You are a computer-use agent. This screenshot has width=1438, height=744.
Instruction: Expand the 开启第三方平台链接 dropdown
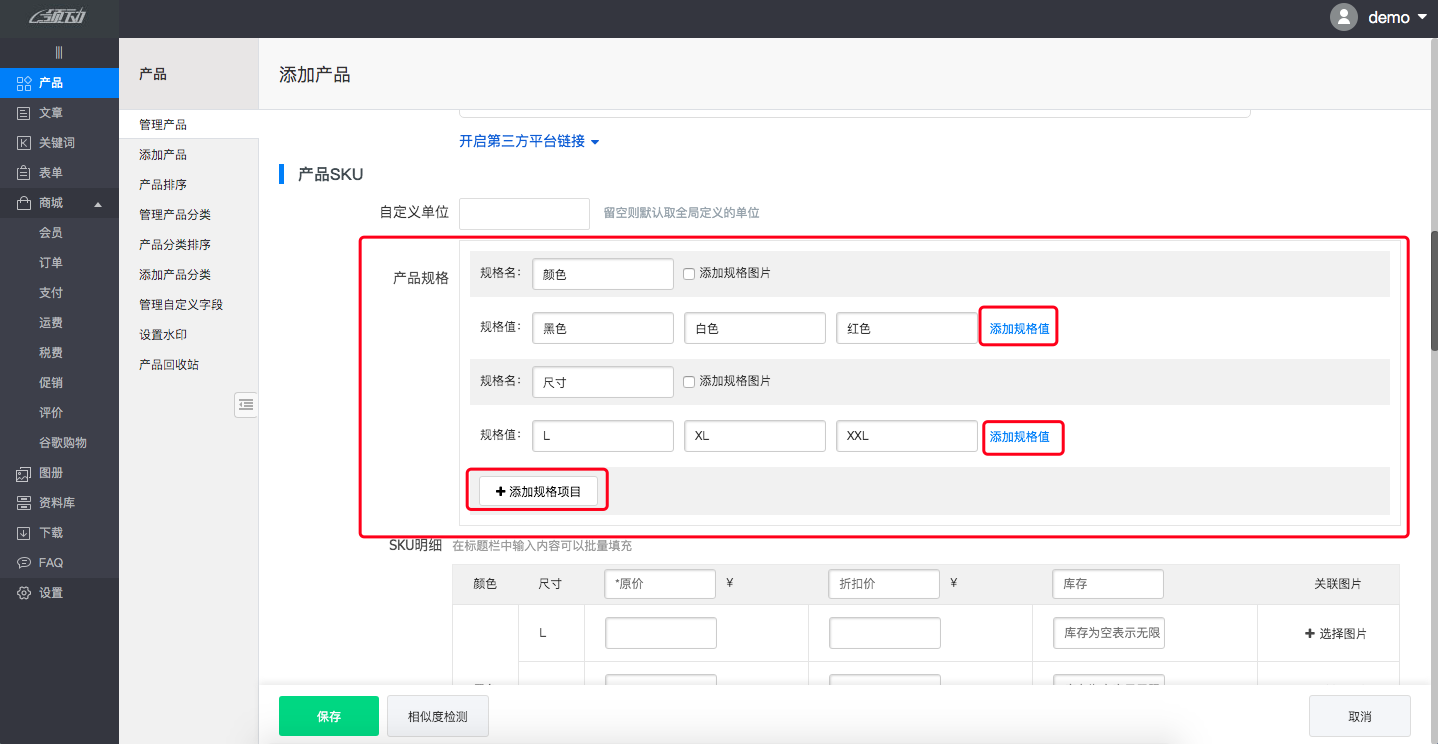click(x=529, y=142)
